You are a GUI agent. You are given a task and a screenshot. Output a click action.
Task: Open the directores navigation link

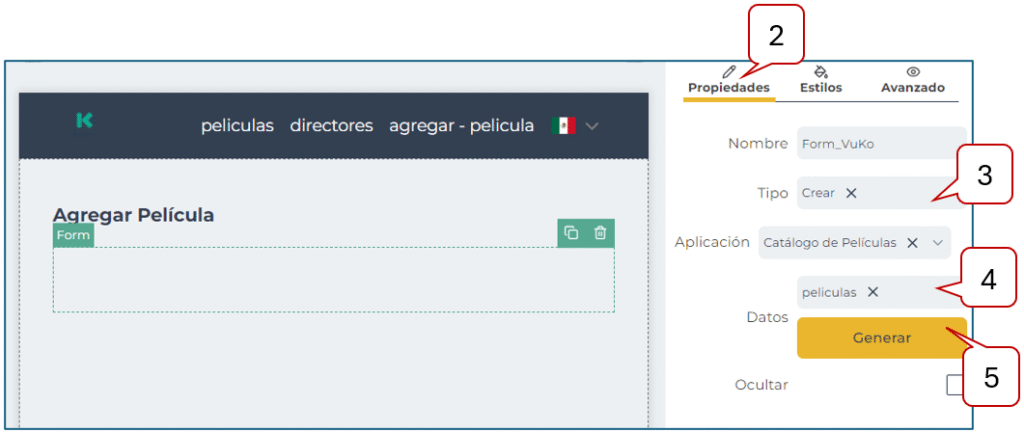(331, 126)
